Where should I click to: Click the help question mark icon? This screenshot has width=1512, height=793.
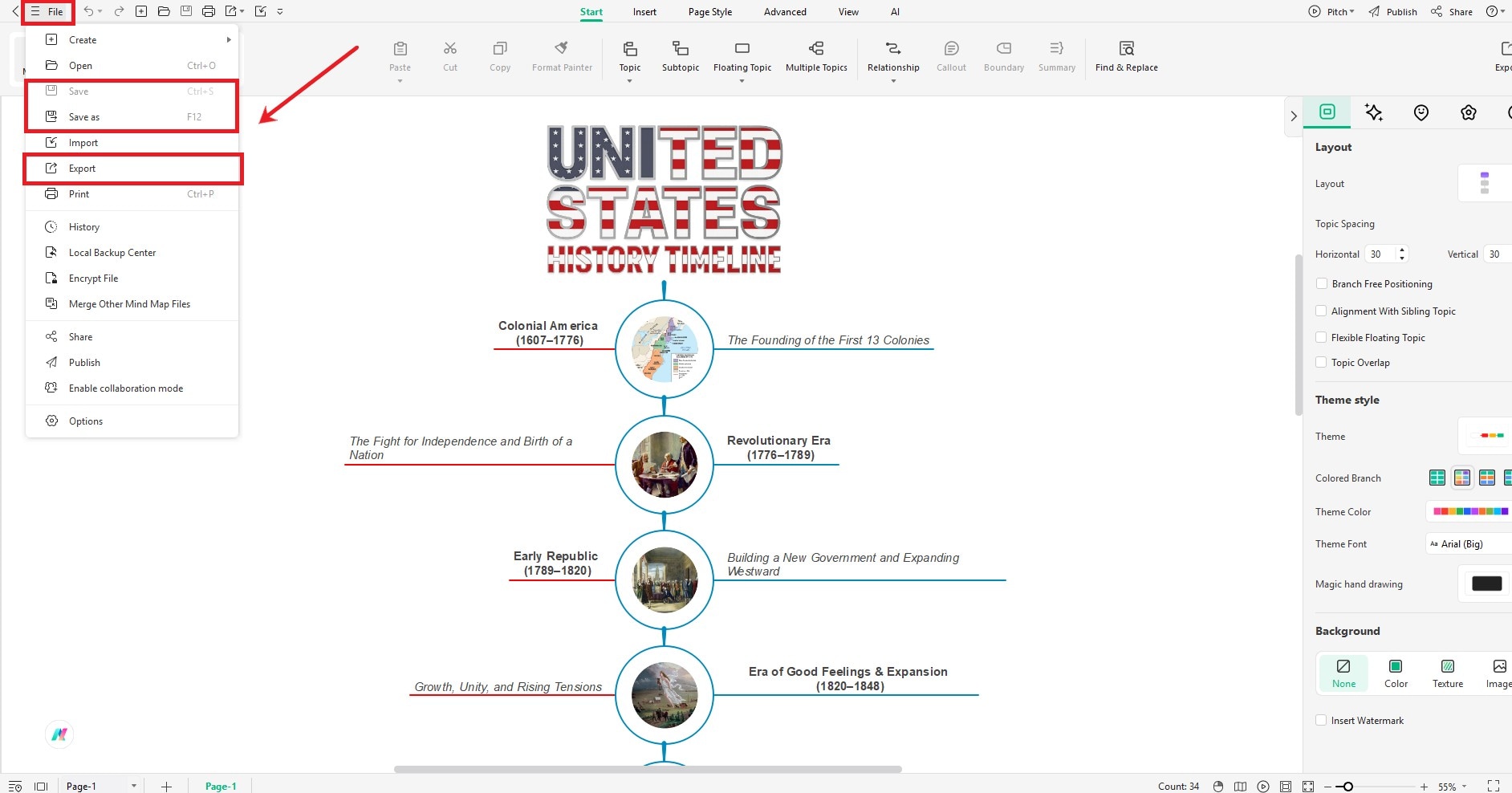tap(1492, 11)
